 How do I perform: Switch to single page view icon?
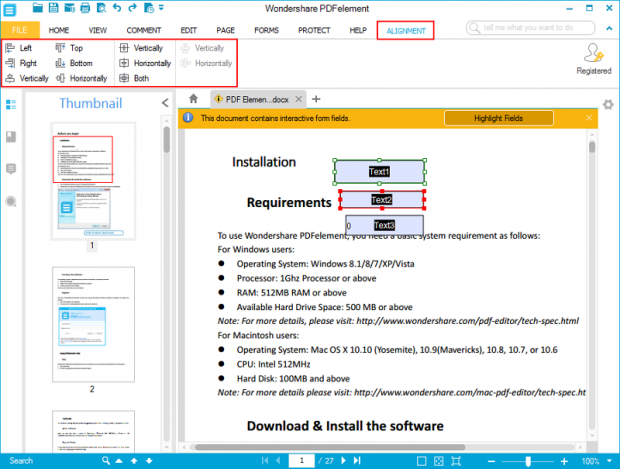point(422,461)
